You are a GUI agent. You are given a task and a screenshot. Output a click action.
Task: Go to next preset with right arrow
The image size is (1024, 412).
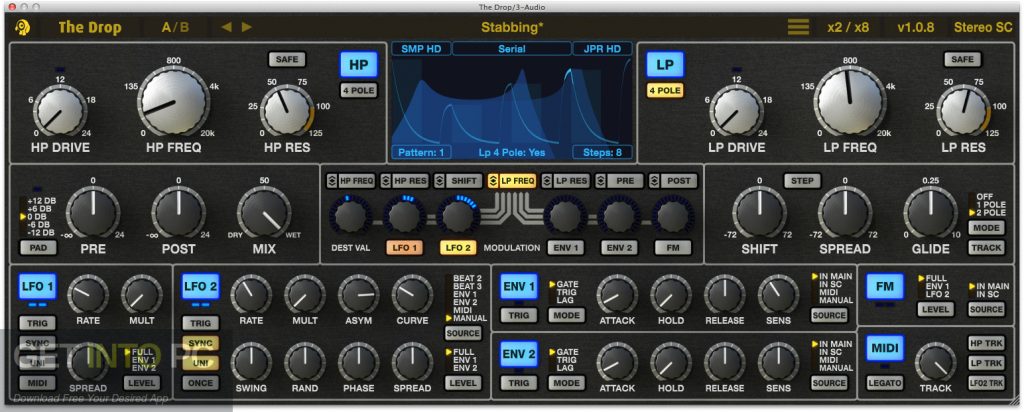pos(246,27)
